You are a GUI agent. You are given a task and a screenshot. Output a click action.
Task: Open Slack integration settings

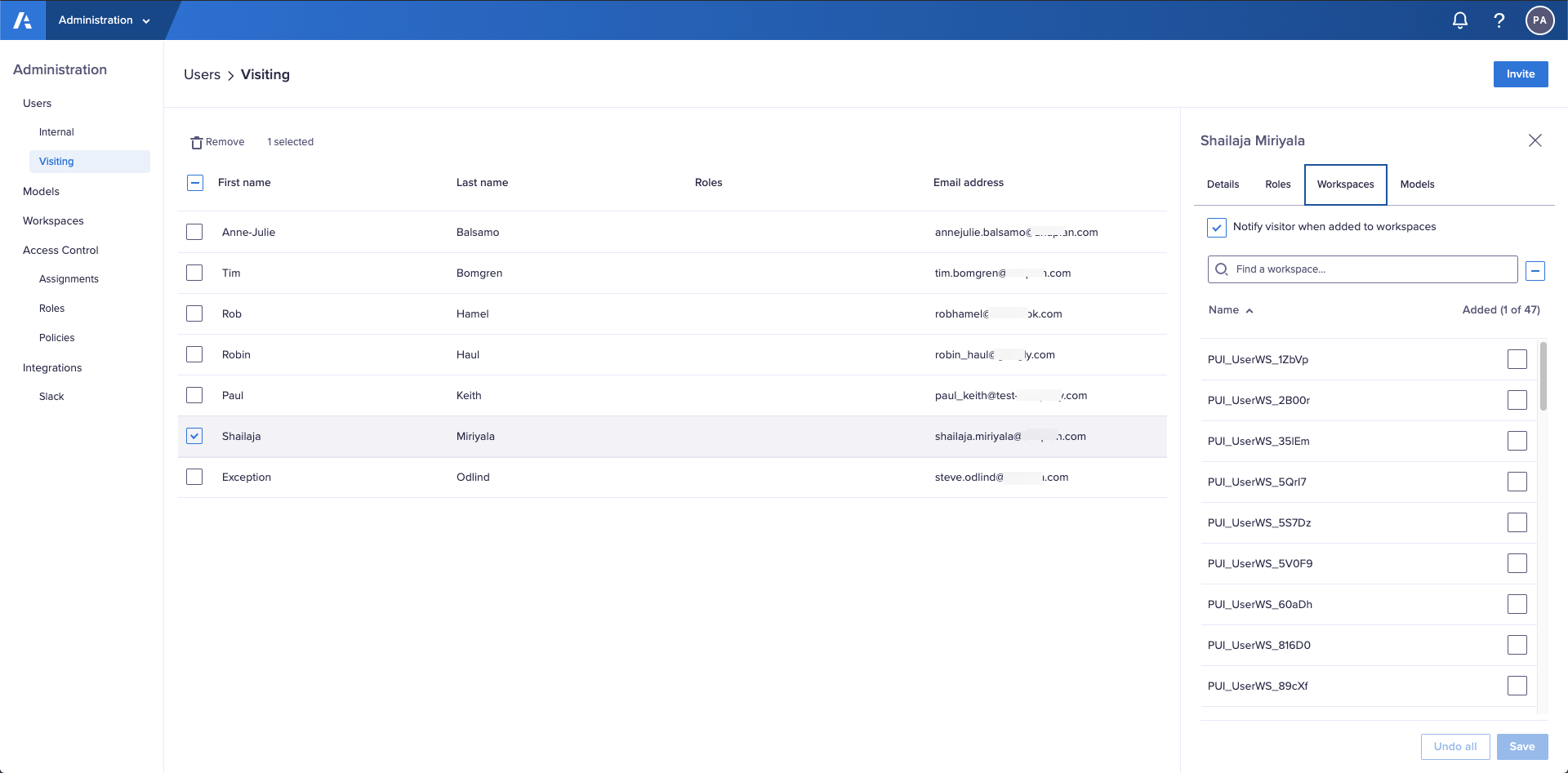(51, 396)
